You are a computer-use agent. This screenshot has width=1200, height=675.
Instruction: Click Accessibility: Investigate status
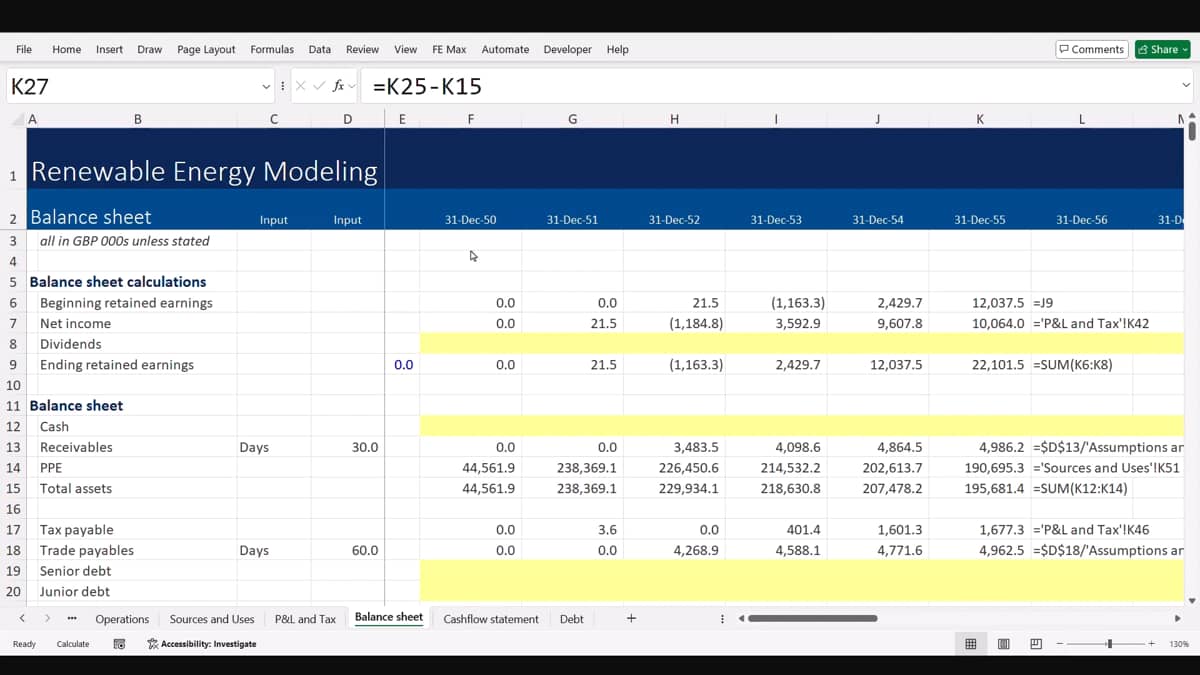(202, 644)
